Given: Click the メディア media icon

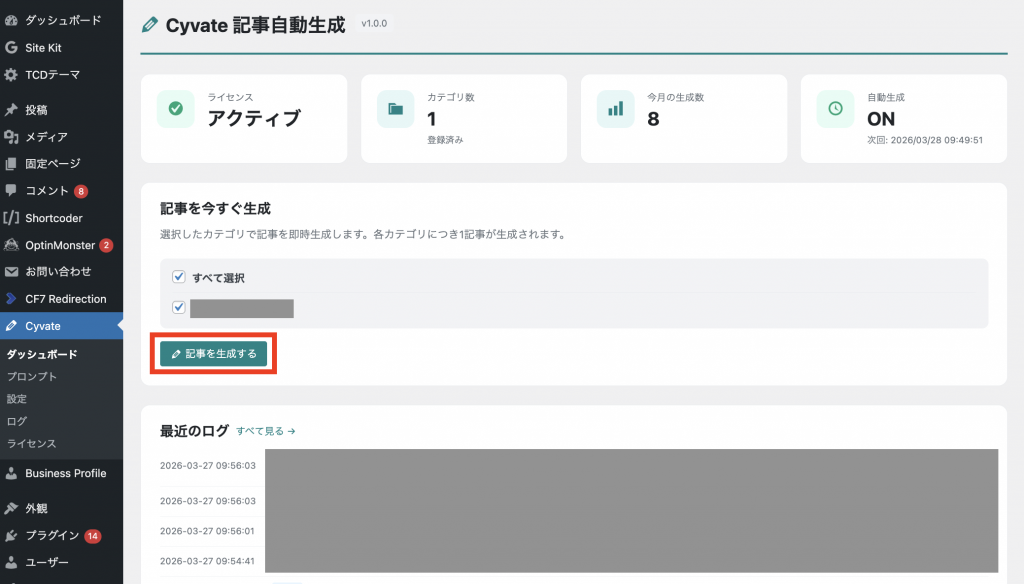Looking at the screenshot, I should click(11, 137).
